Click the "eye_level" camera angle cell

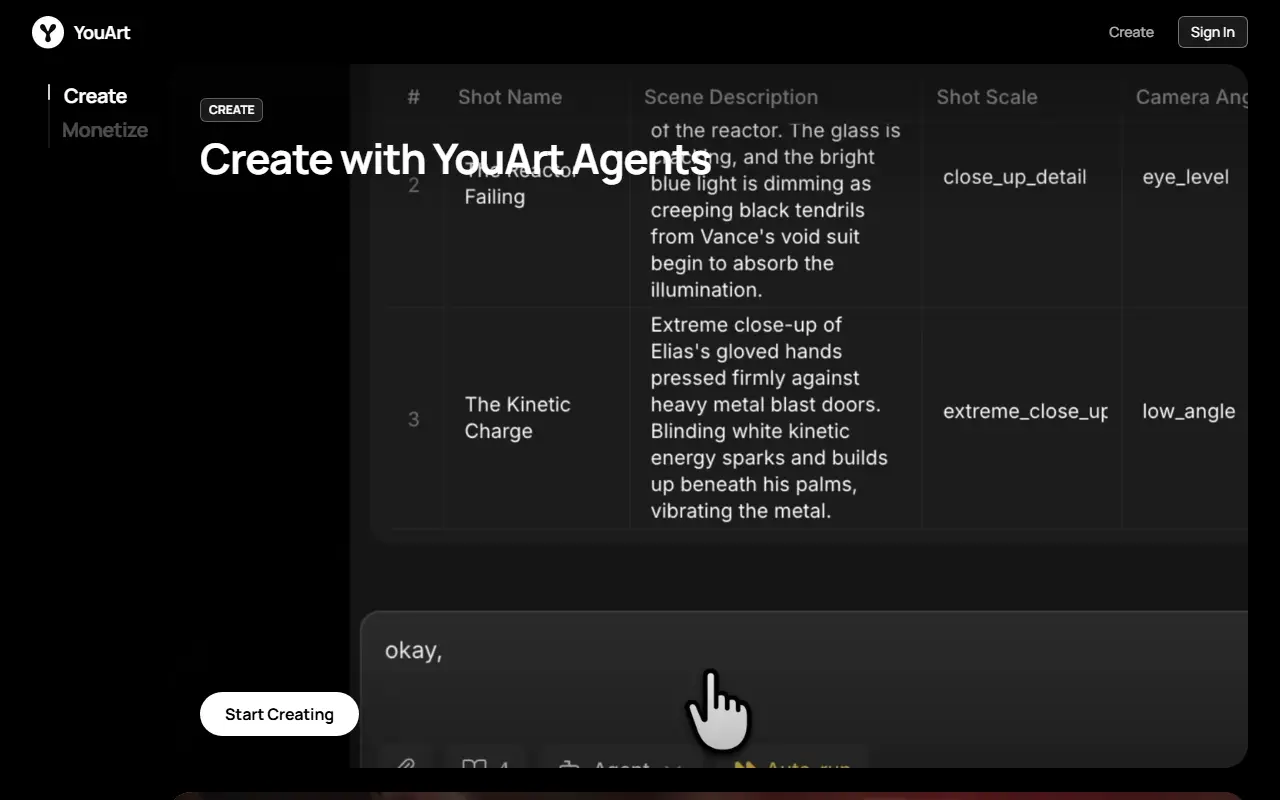pyautogui.click(x=1186, y=177)
